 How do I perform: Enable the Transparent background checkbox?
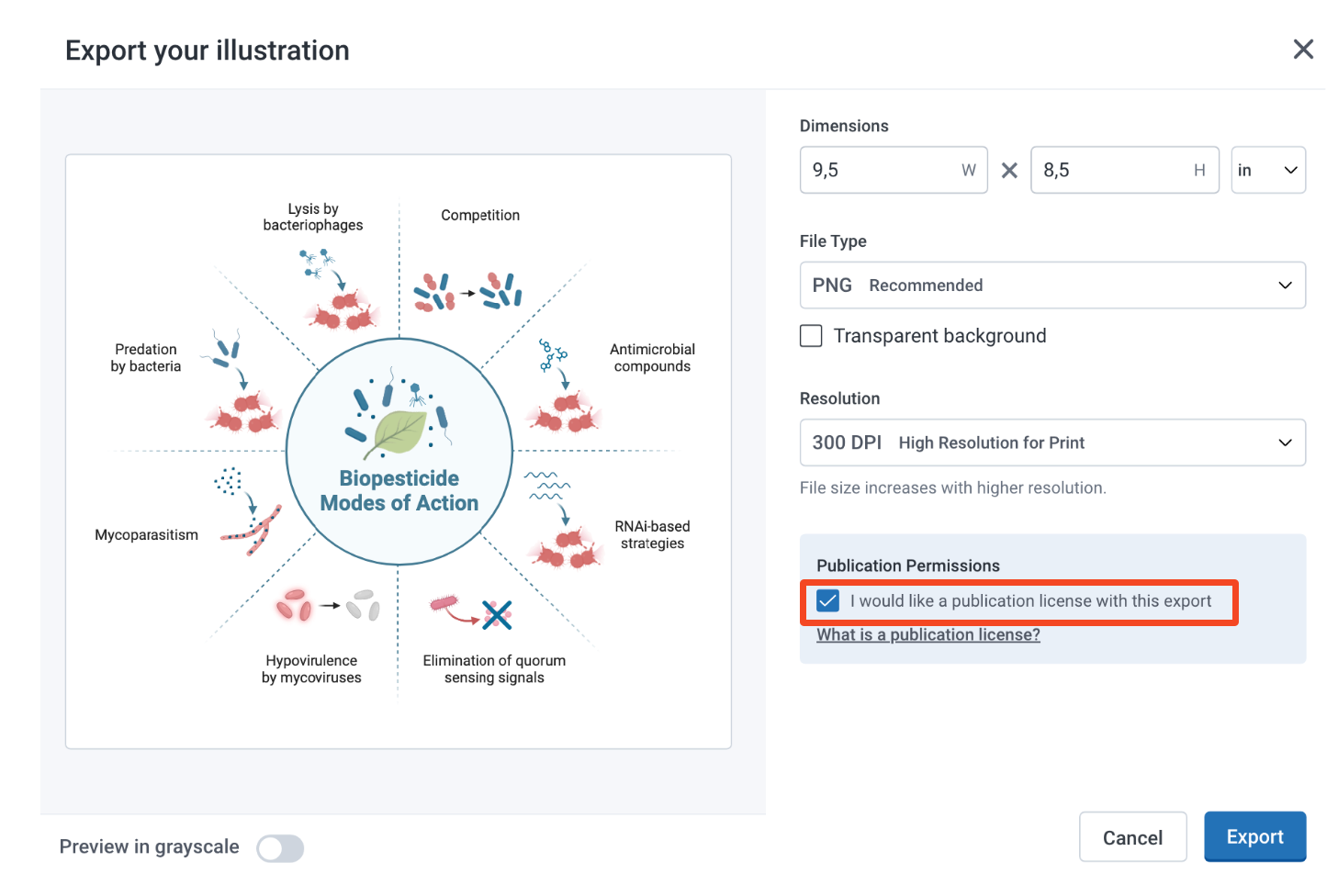[811, 336]
